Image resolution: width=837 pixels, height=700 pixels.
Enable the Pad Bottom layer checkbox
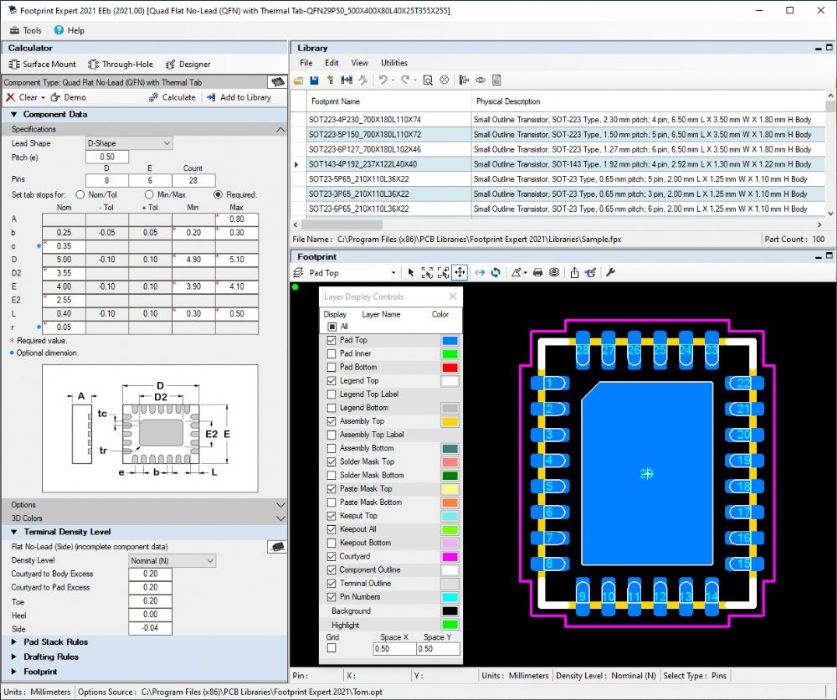pyautogui.click(x=332, y=367)
